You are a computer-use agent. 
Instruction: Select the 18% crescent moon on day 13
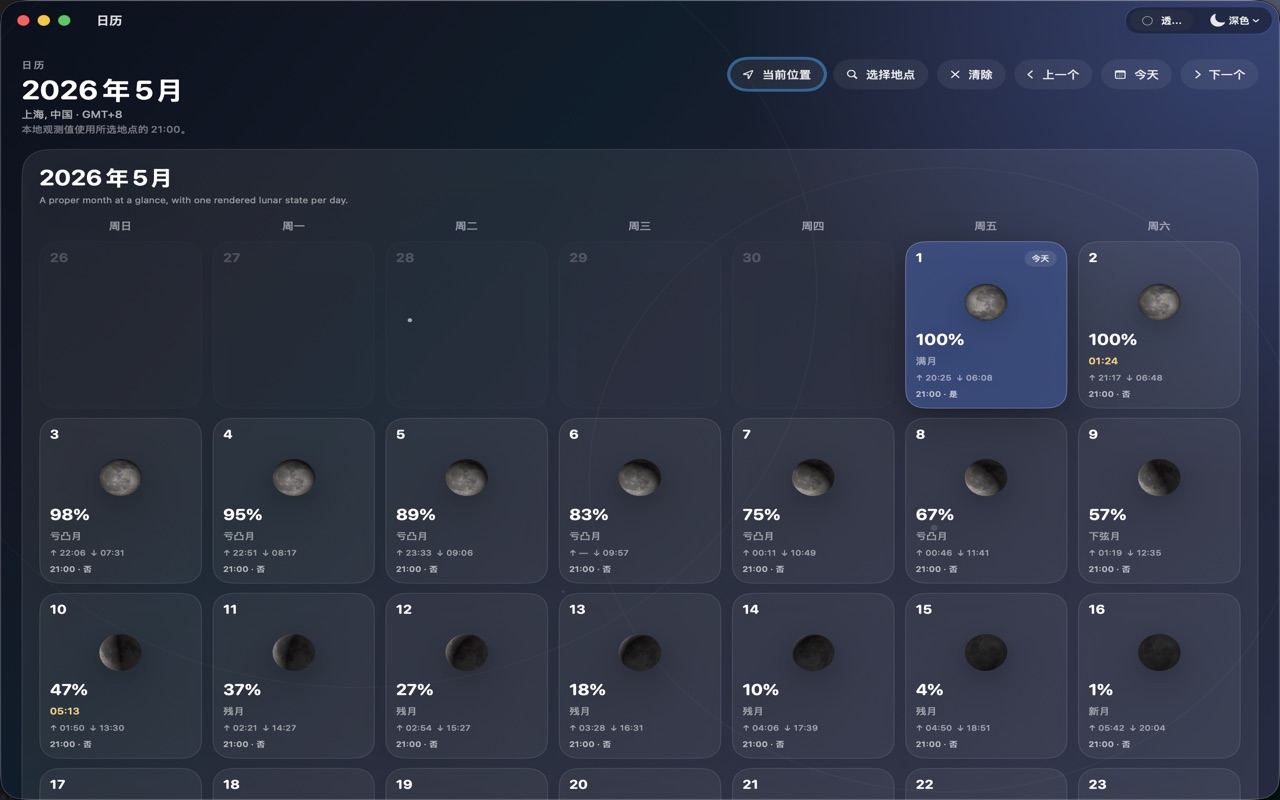point(639,652)
